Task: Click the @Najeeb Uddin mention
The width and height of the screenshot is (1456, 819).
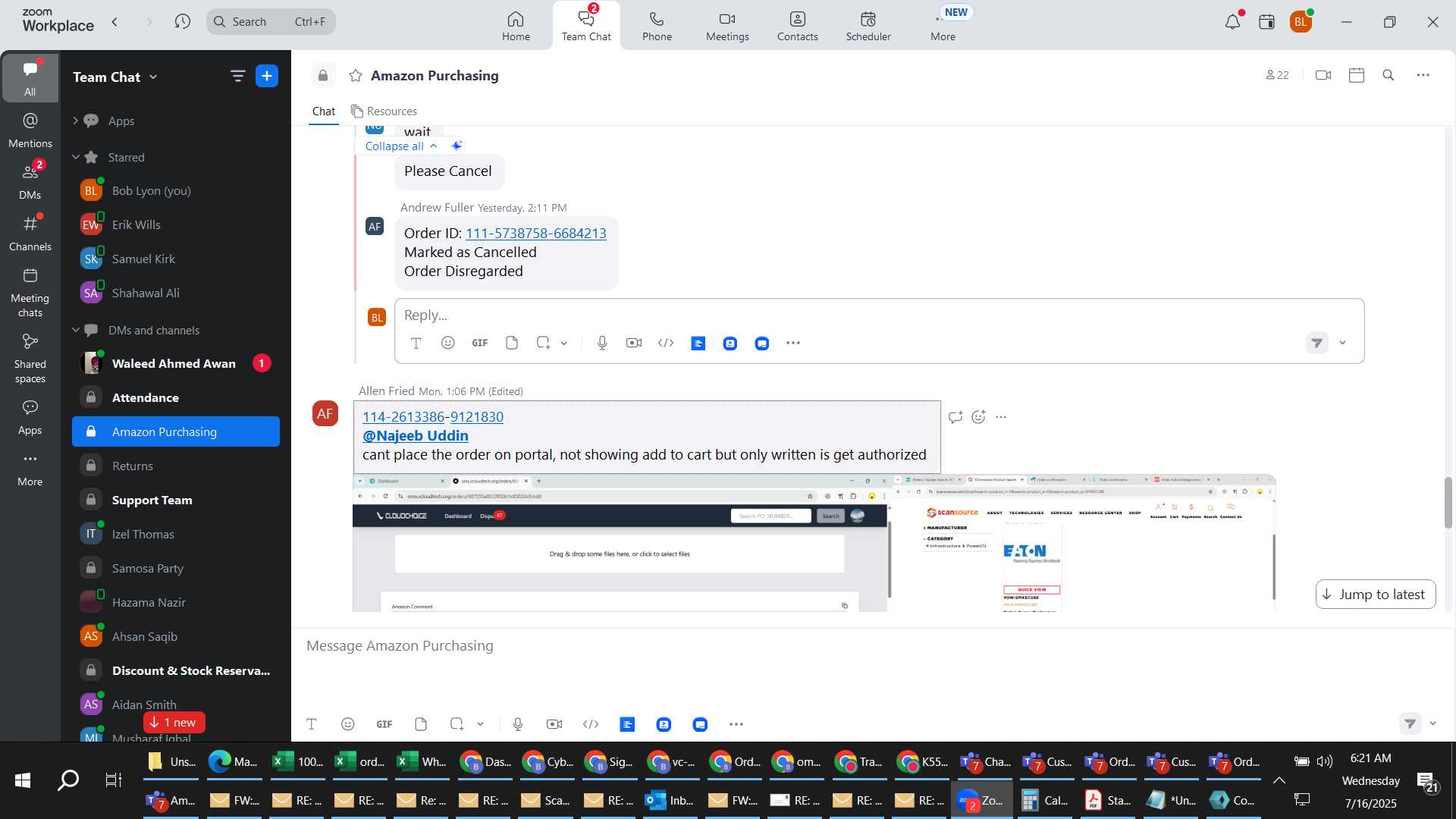Action: [x=416, y=436]
